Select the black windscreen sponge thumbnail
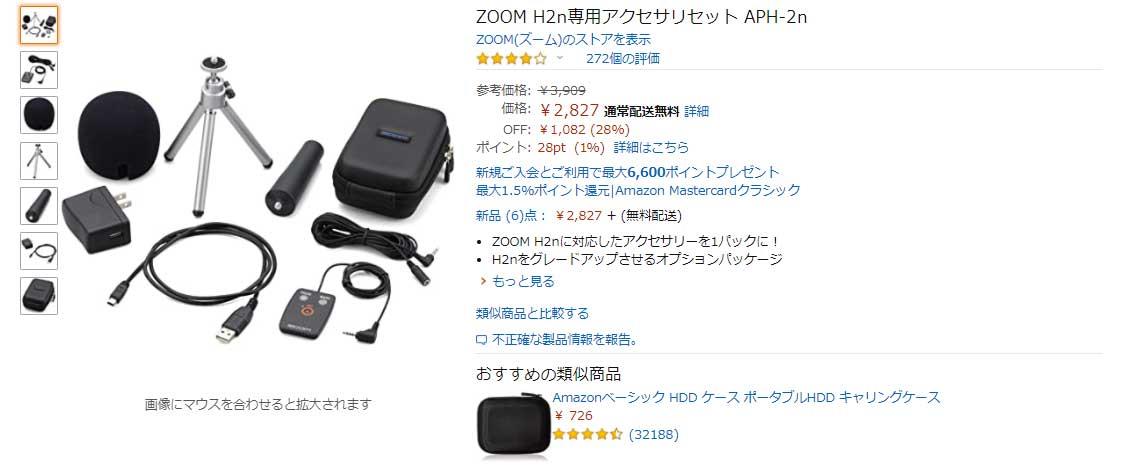The height and width of the screenshot is (475, 1122). 39,115
